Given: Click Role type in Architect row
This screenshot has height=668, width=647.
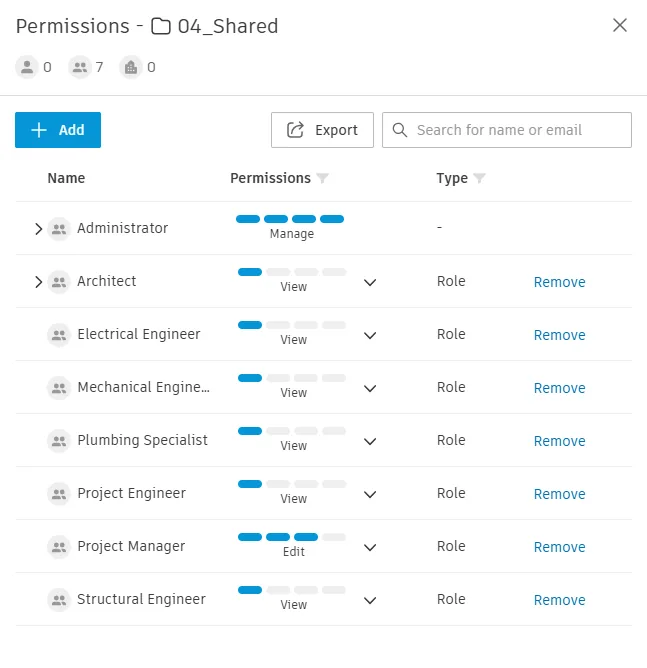Looking at the screenshot, I should tap(451, 281).
